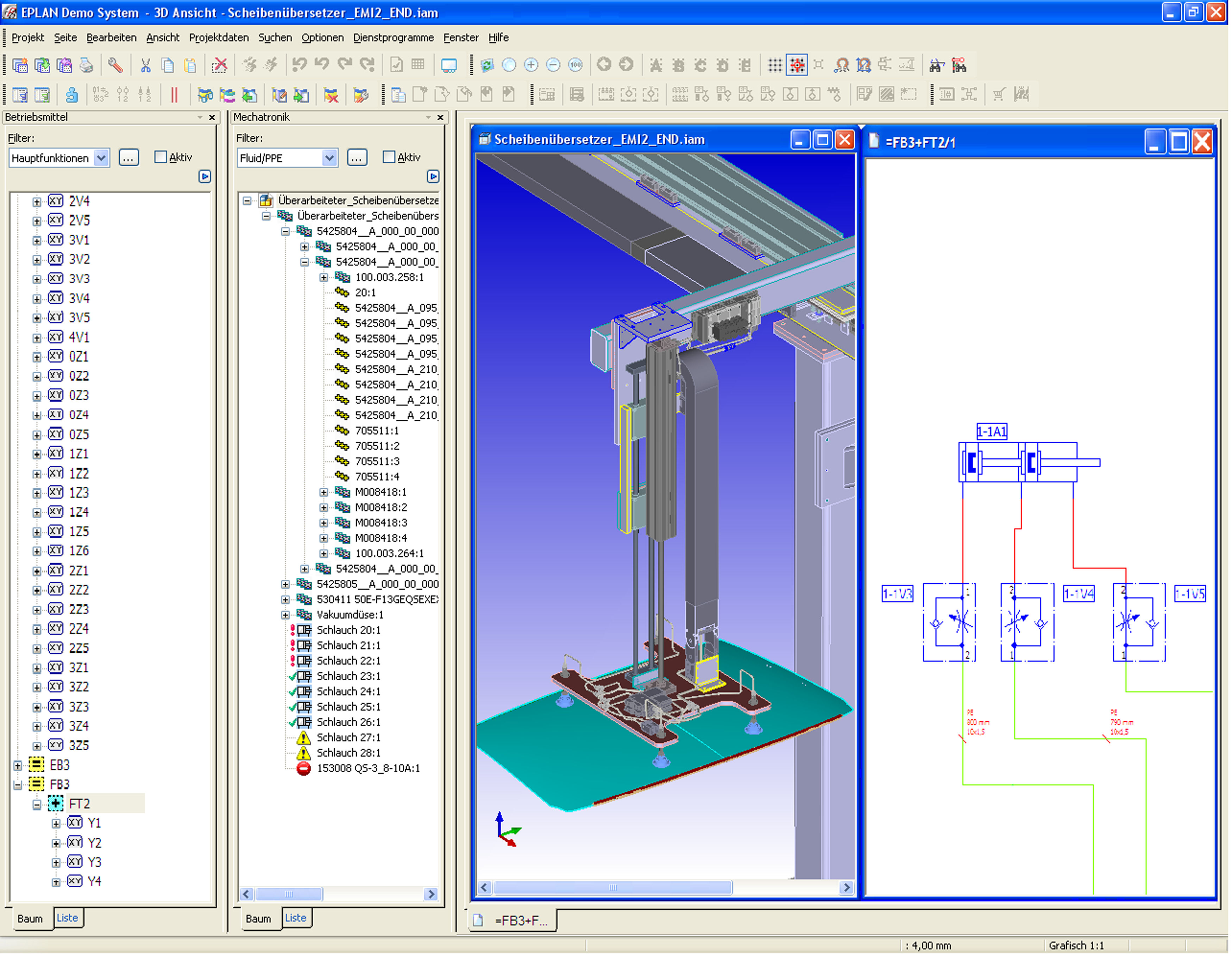Enable Aktiv checkbox in Betriebsmittel panel
This screenshot has height=957, width=1232.
pos(161,157)
